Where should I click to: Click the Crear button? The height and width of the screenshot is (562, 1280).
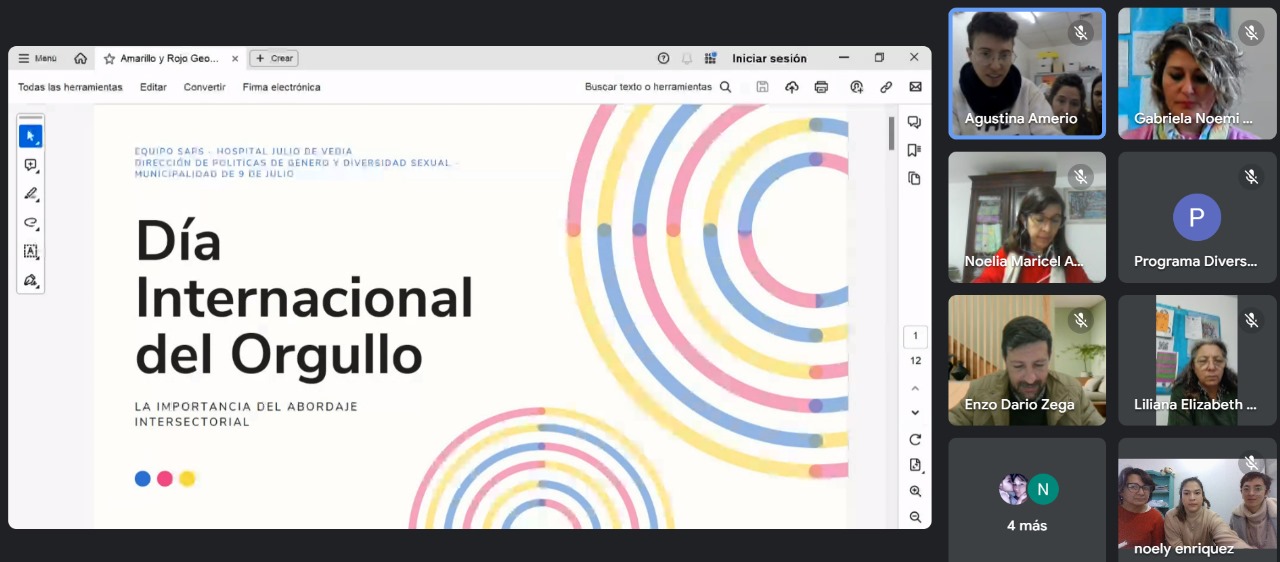coord(274,58)
